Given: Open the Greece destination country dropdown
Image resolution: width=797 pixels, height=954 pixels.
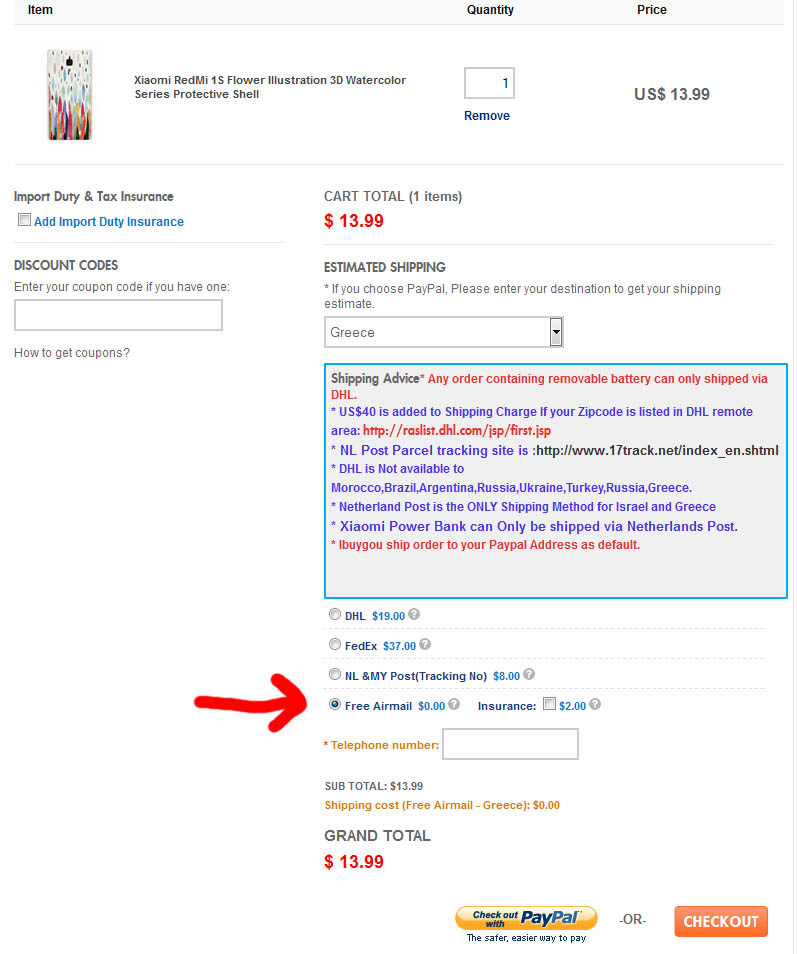Looking at the screenshot, I should coord(444,332).
